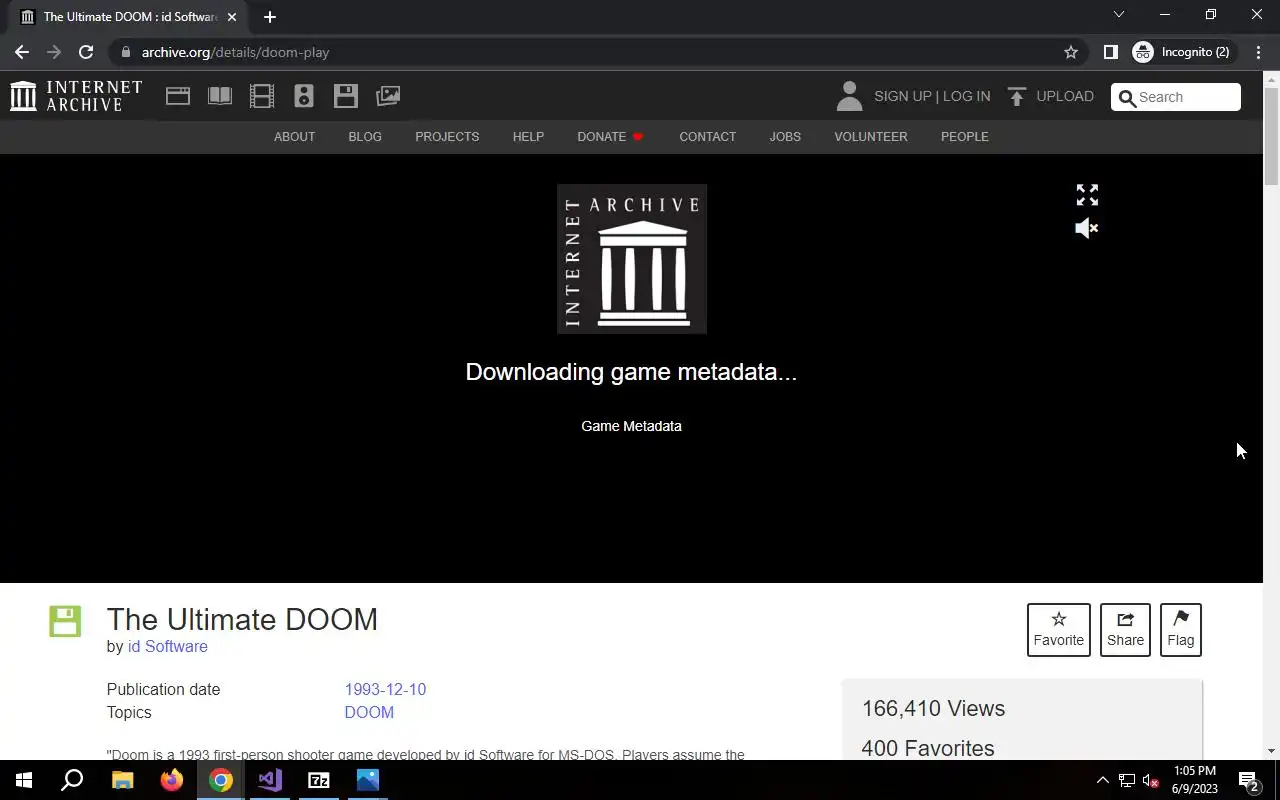
Task: Toggle the browser side panel
Action: (x=1110, y=52)
